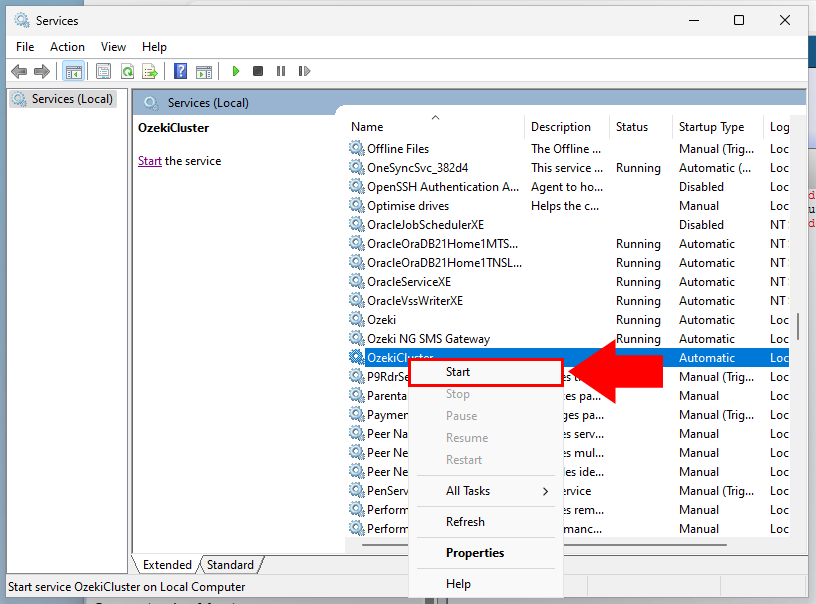Image resolution: width=816 pixels, height=604 pixels.
Task: Switch to the Standard tab
Action: (230, 564)
